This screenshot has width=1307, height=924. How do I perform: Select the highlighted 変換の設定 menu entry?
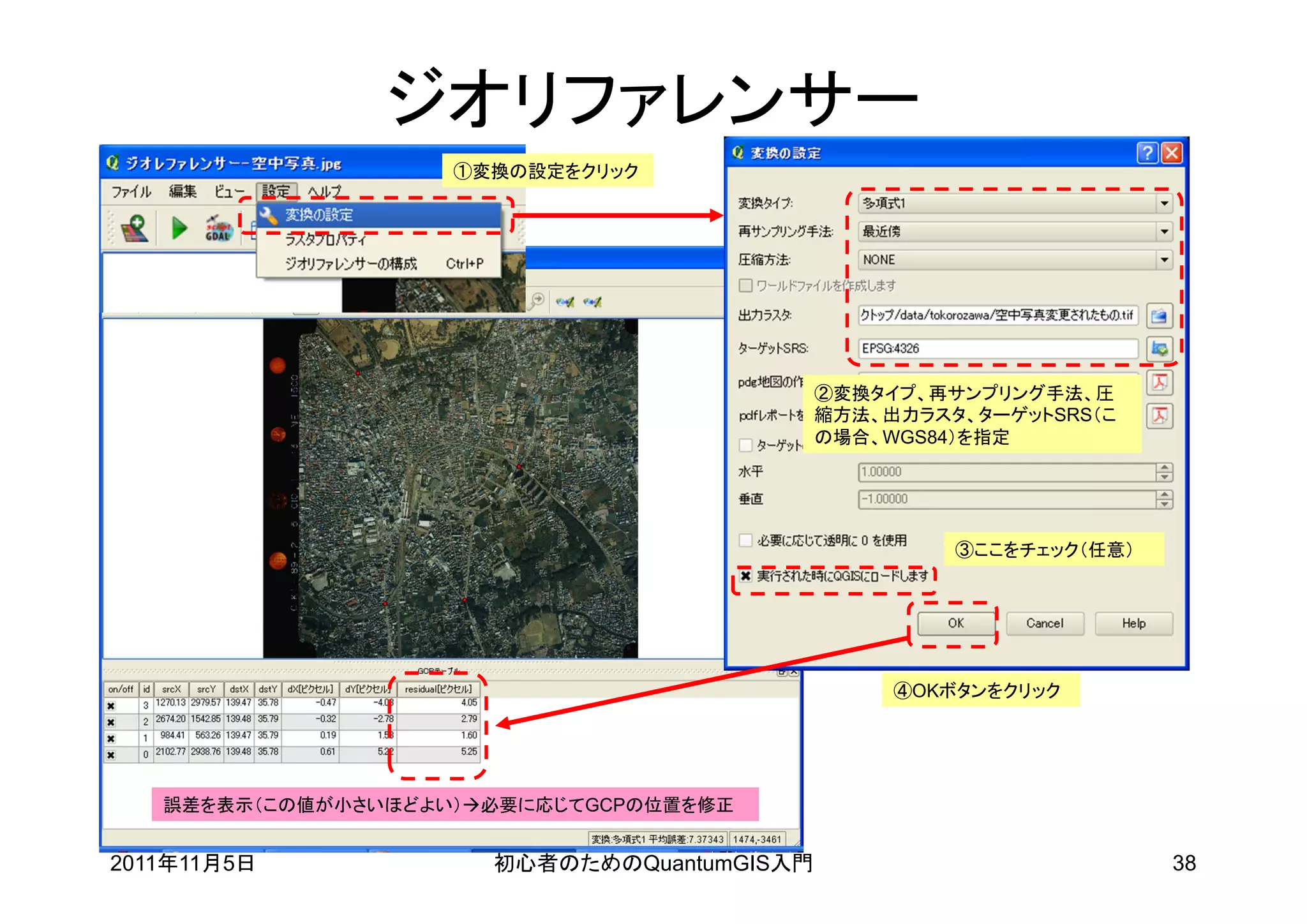(319, 215)
